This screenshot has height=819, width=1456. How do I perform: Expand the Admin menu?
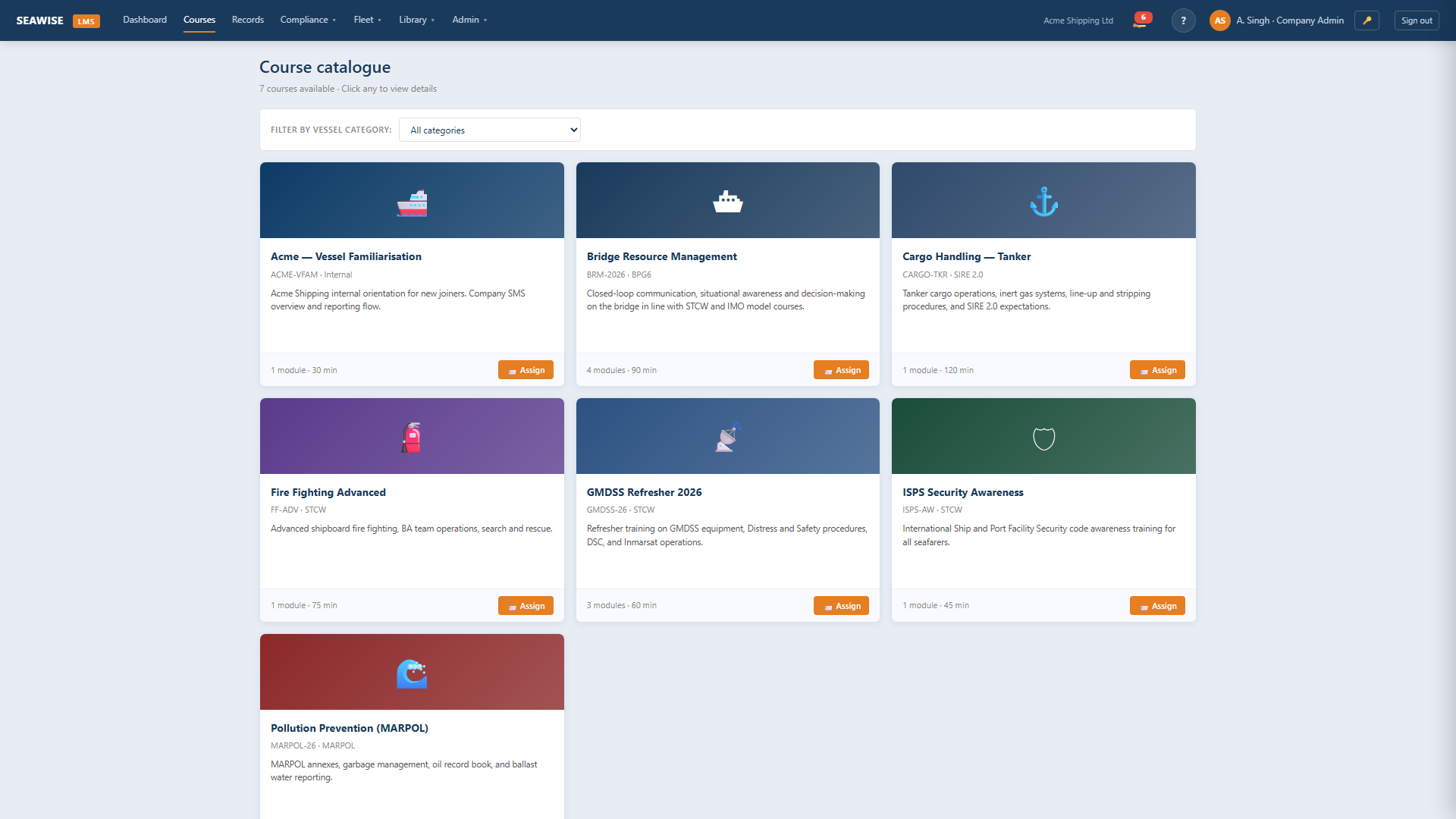coord(469,20)
